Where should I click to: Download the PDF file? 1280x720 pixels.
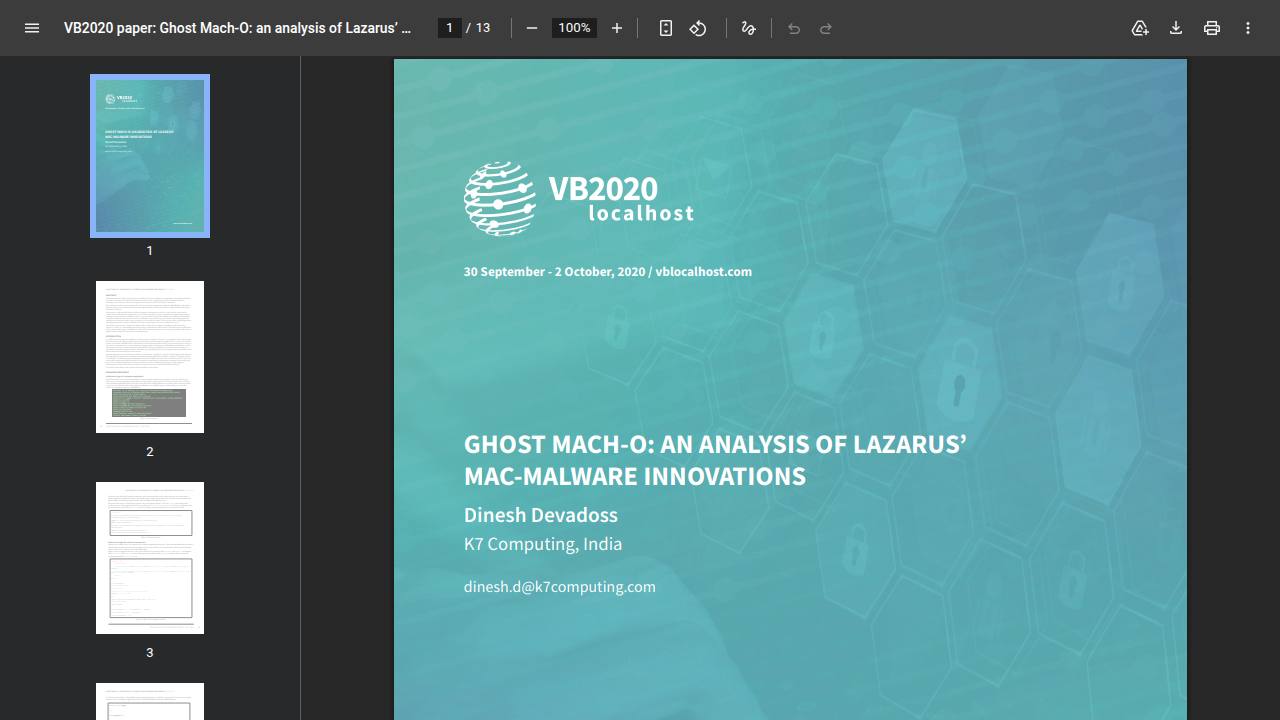(1176, 28)
